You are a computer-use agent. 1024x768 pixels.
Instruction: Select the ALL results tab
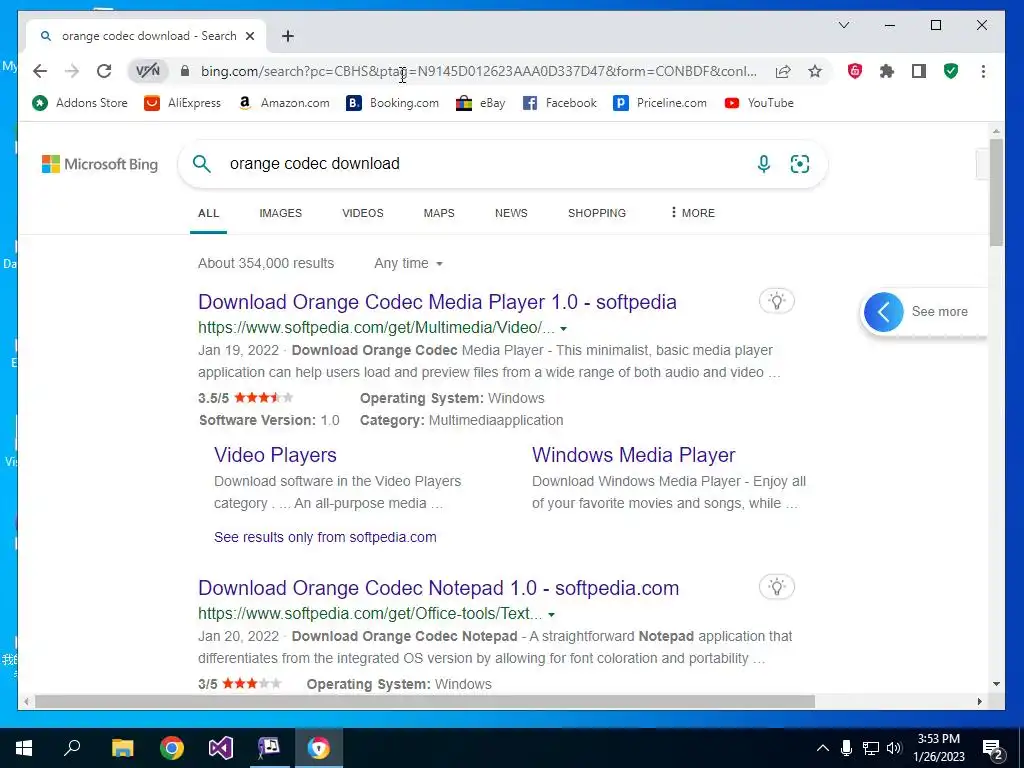[x=208, y=213]
